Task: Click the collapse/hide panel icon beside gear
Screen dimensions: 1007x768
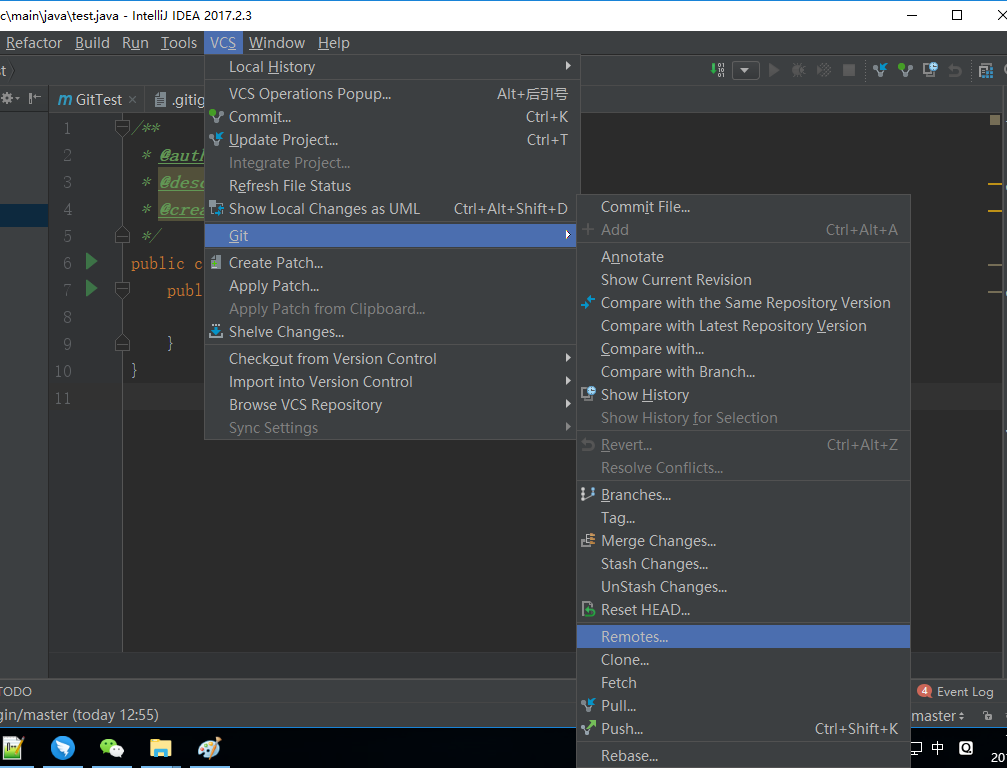Action: click(35, 98)
